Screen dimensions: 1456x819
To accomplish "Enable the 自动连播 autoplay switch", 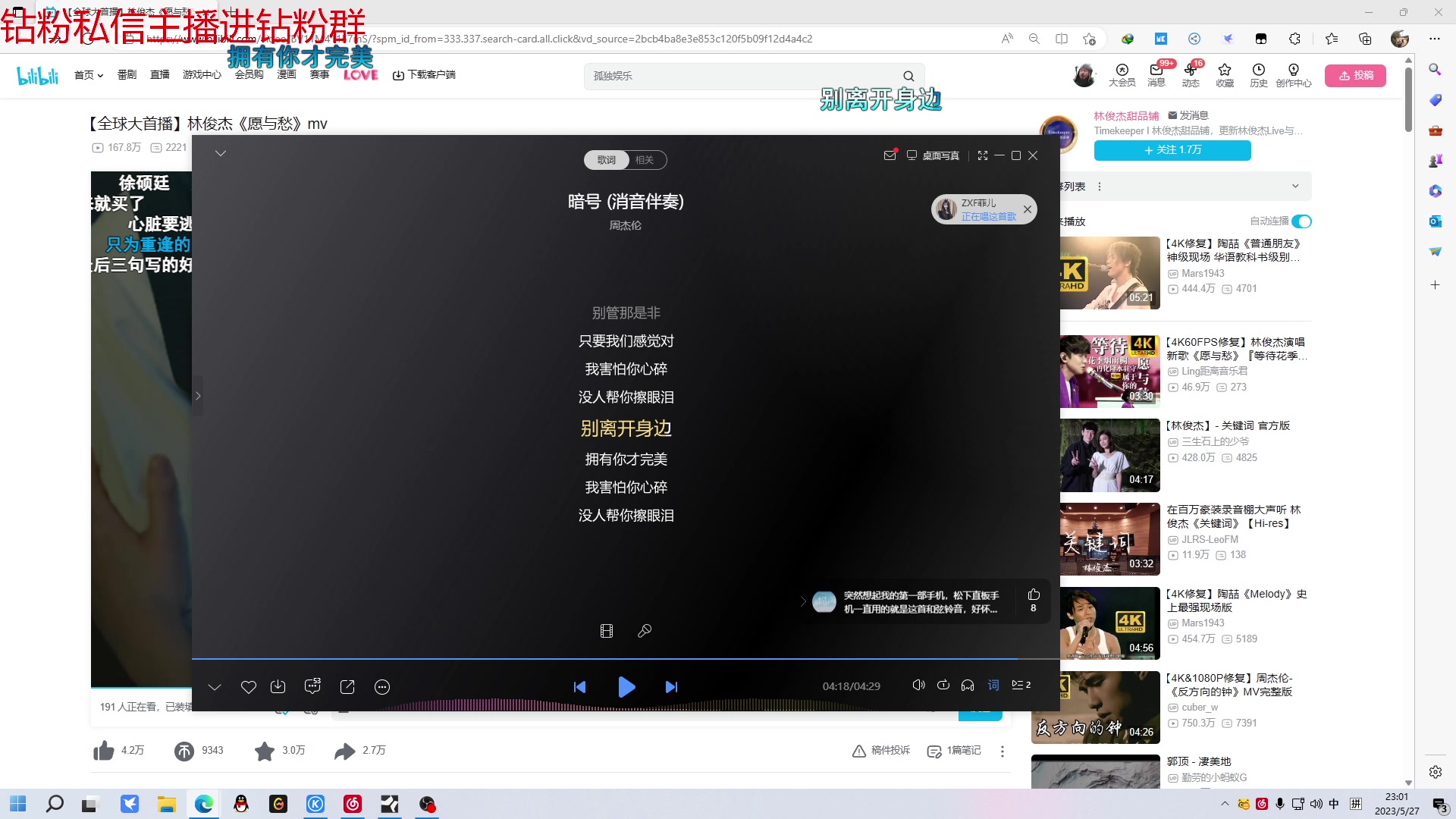I will click(1302, 221).
